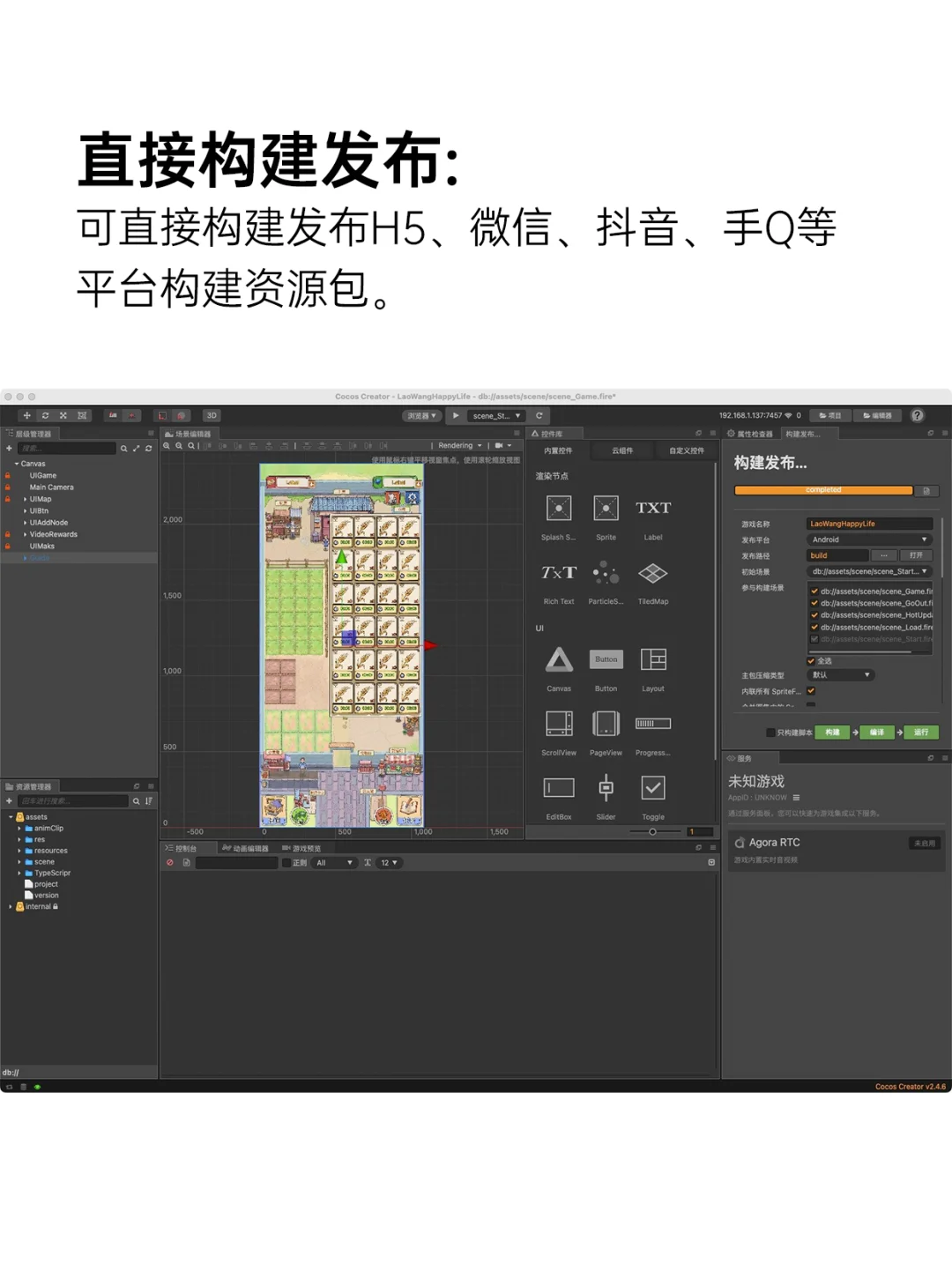The height and width of the screenshot is (1272, 952).
Task: Toggle the 全选 select-all checkbox
Action: coord(811,661)
